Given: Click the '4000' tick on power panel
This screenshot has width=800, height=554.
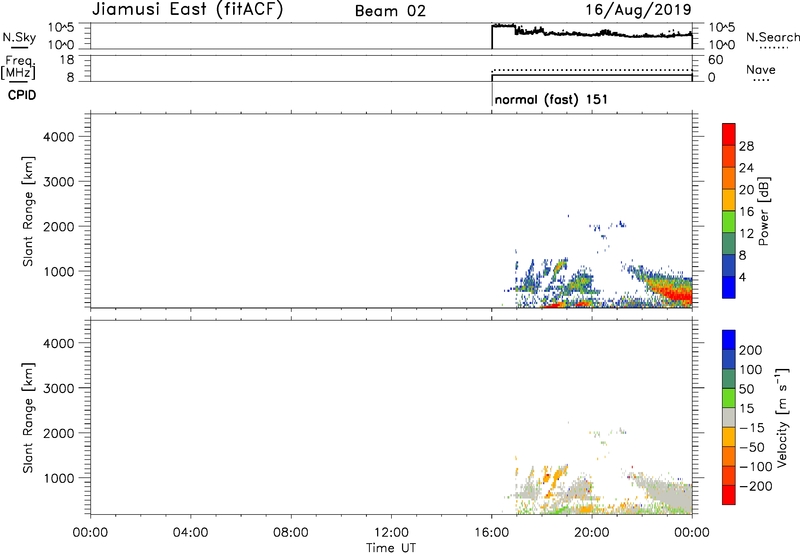Looking at the screenshot, I should pos(59,137).
